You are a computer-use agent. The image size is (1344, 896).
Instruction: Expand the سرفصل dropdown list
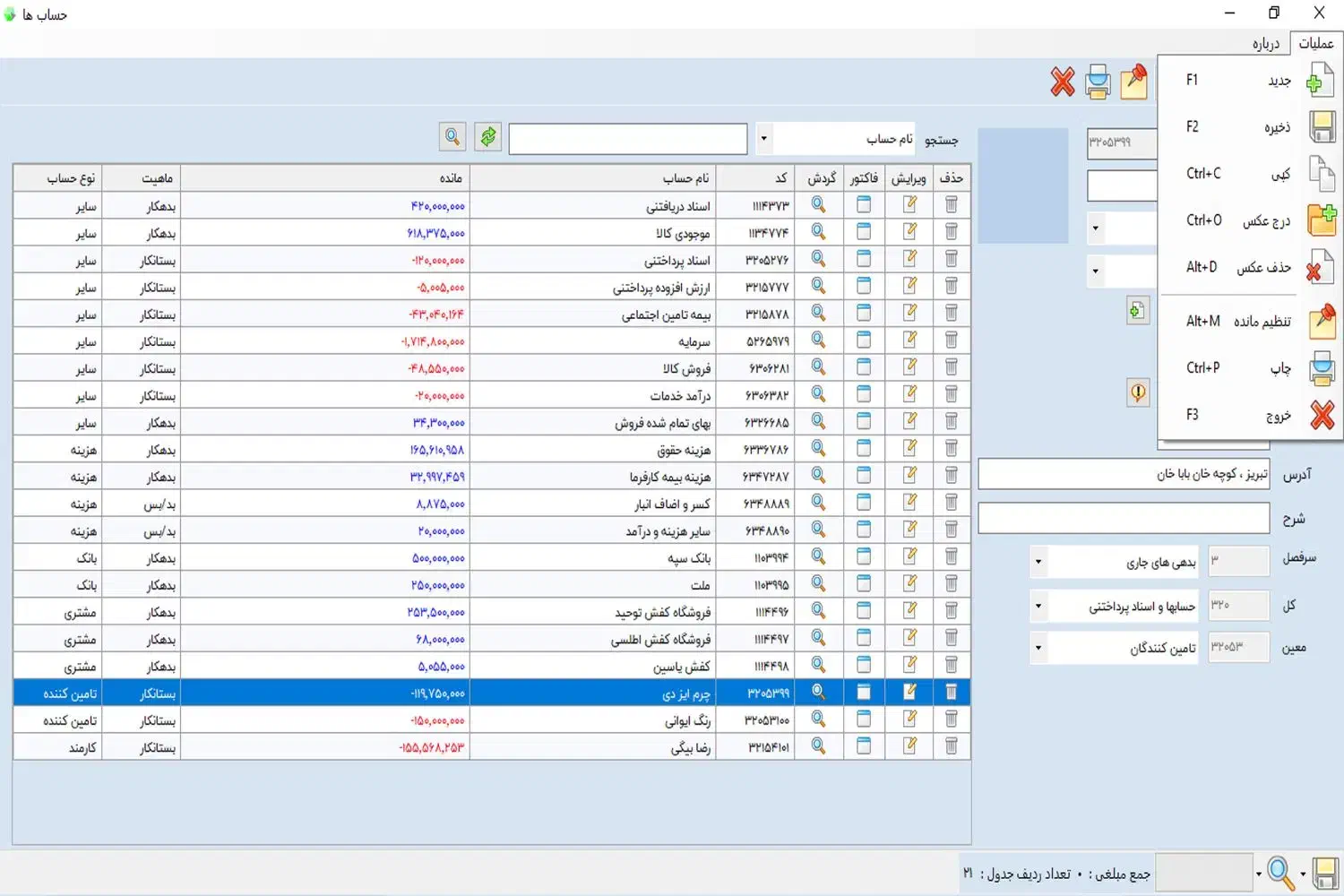(1038, 563)
